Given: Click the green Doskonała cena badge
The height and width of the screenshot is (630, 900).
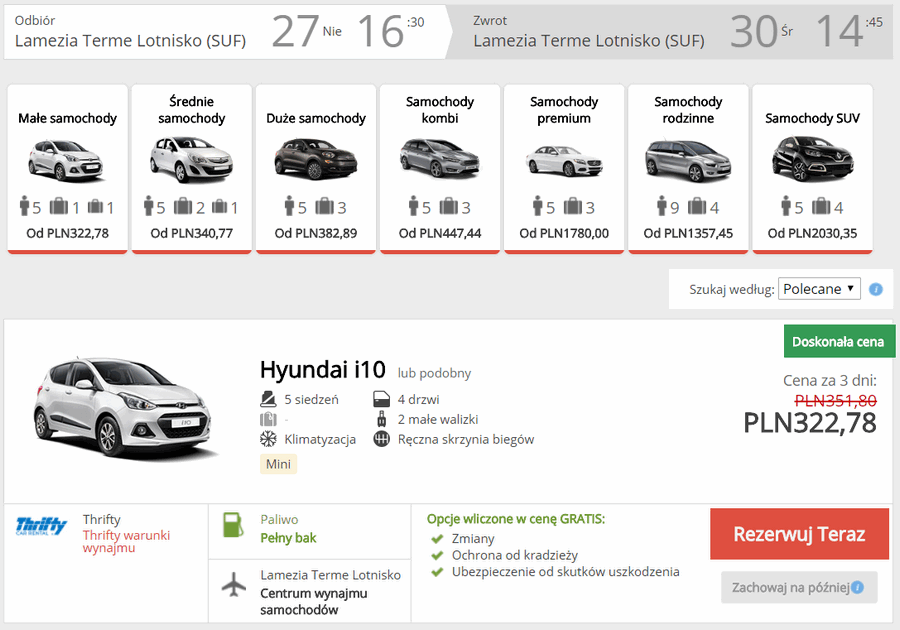Looking at the screenshot, I should coord(839,341).
